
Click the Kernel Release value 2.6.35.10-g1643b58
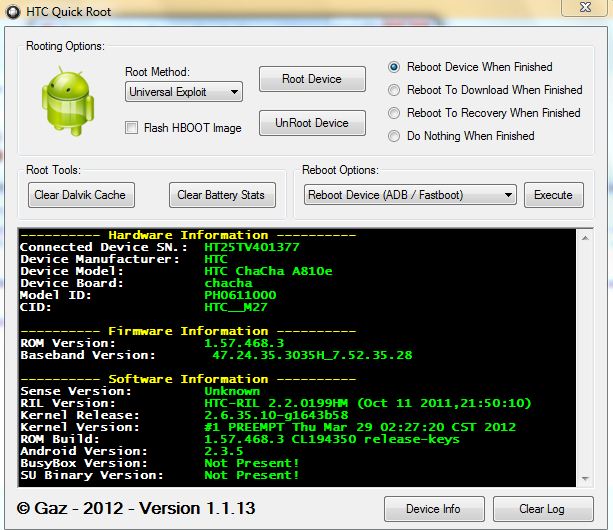click(276, 415)
